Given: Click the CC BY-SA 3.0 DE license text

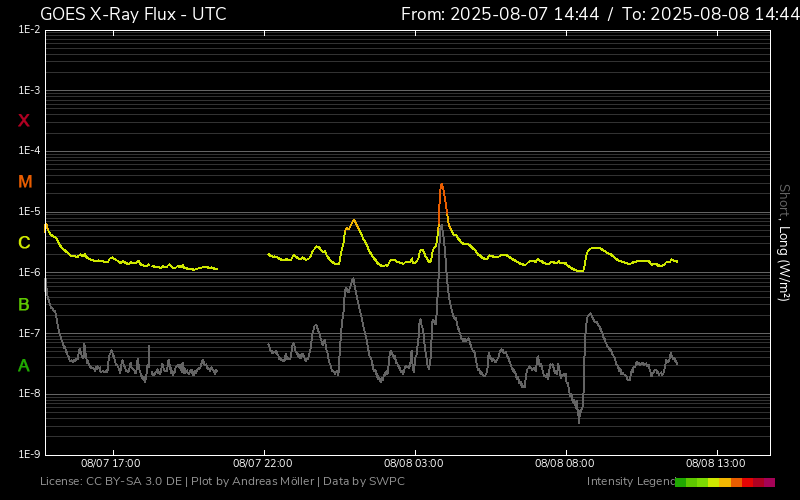Looking at the screenshot, I should coord(142,482).
